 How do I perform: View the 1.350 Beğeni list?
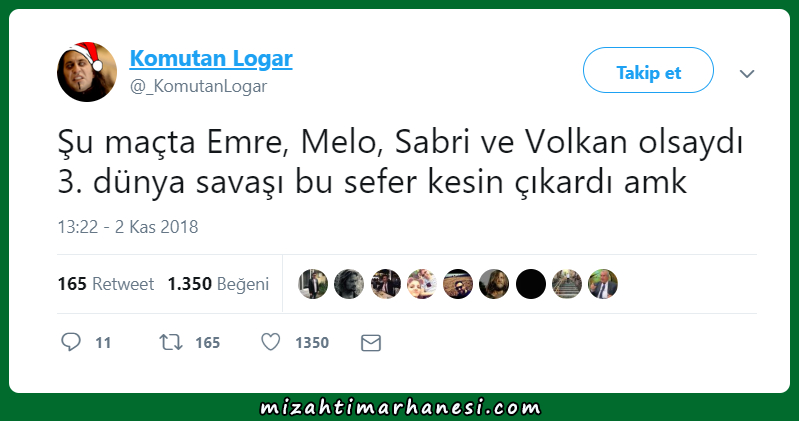pos(218,284)
